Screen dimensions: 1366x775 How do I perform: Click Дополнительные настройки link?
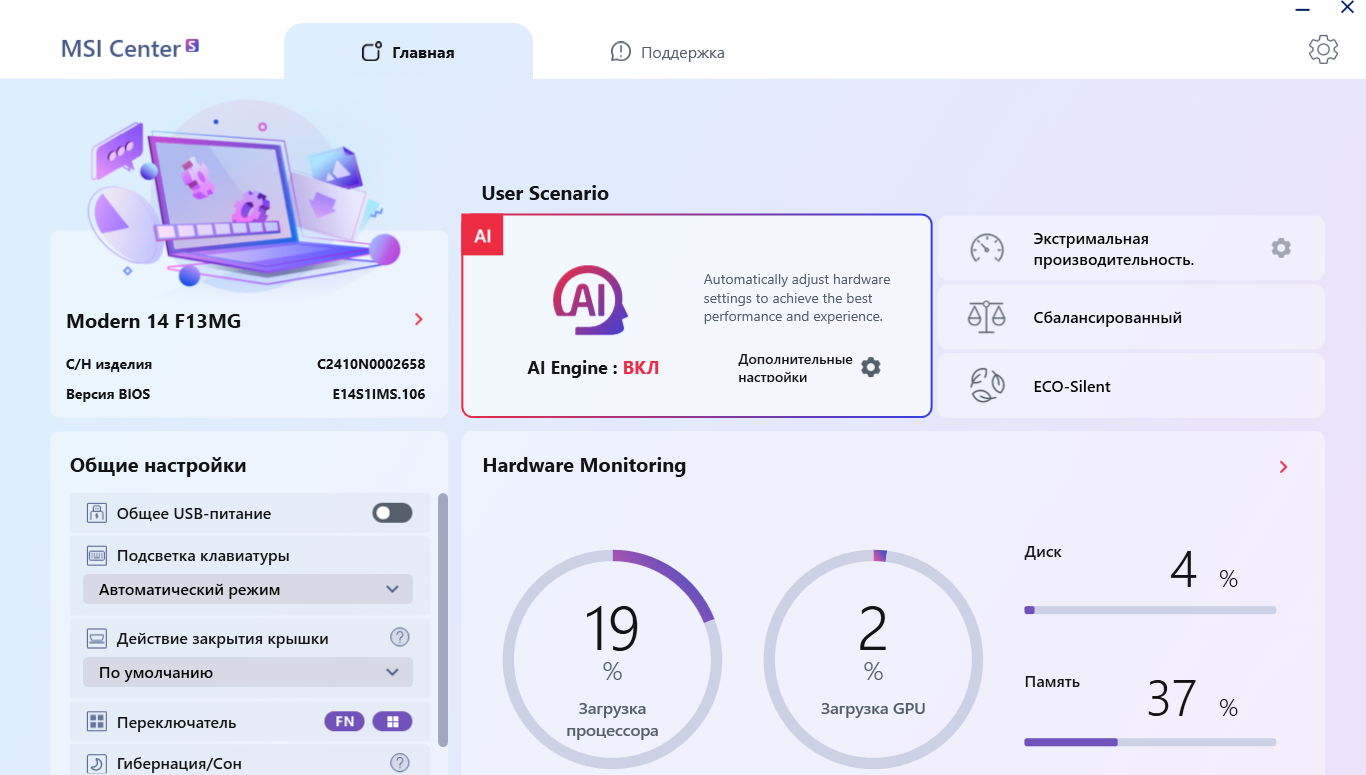(795, 368)
